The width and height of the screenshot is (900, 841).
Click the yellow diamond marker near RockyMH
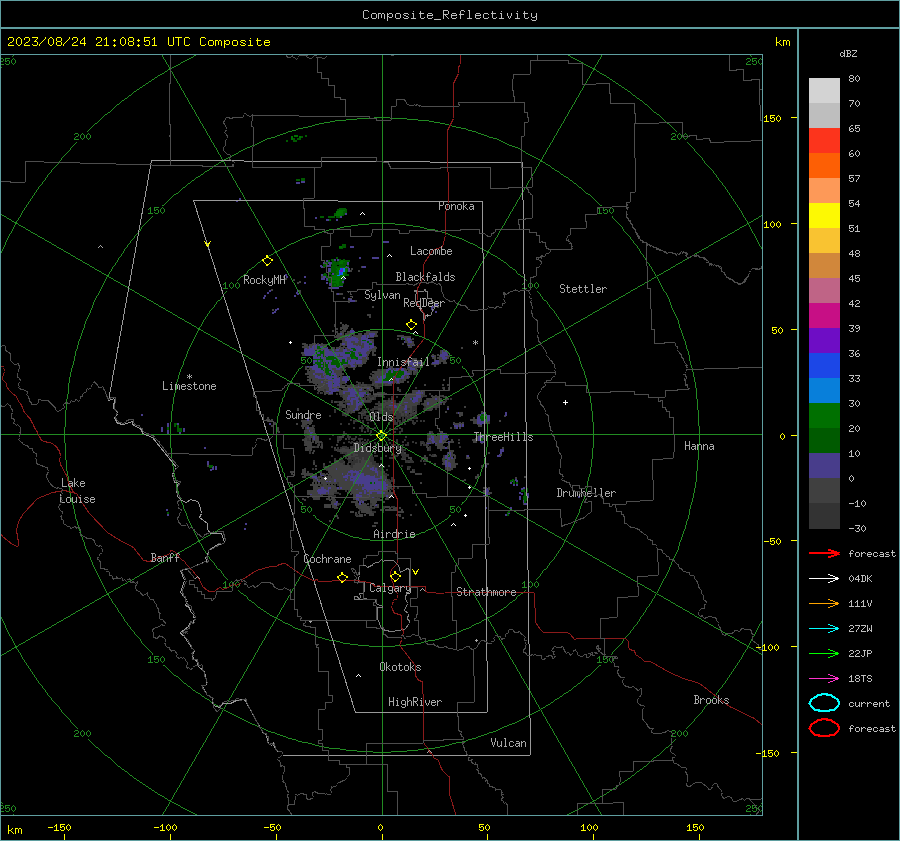267,261
